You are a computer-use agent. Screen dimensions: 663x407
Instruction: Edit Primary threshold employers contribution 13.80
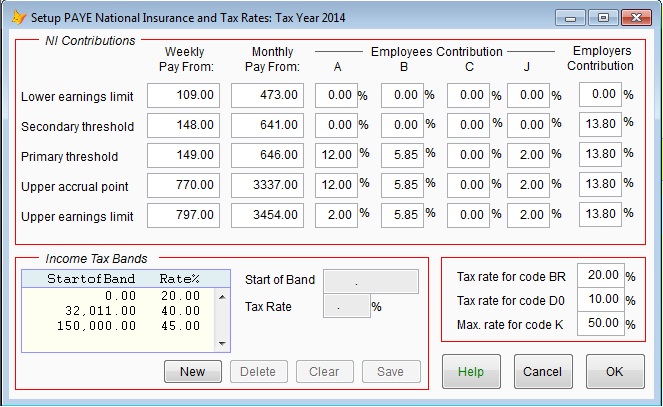[600, 154]
